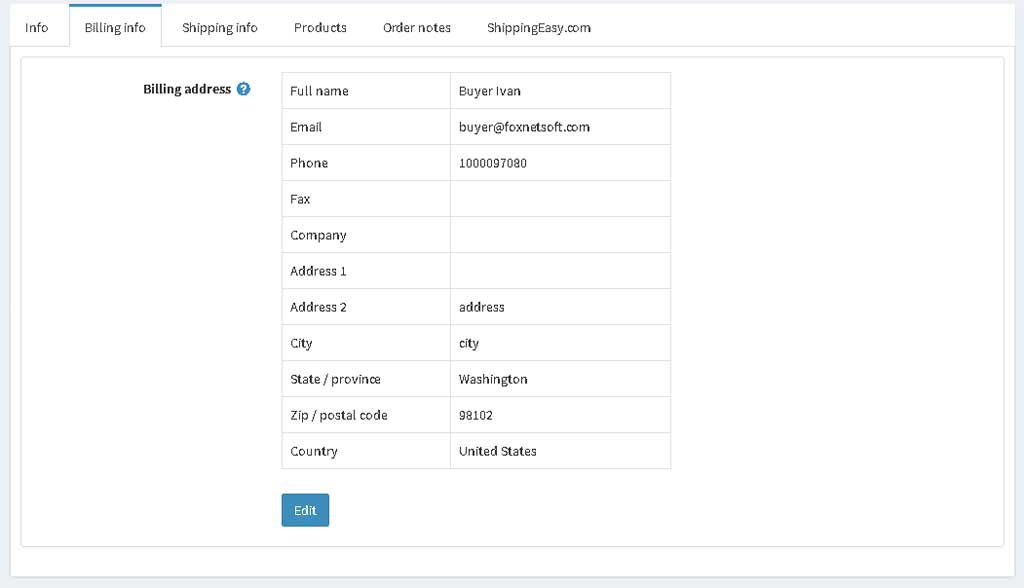Click the United States country value

click(498, 451)
